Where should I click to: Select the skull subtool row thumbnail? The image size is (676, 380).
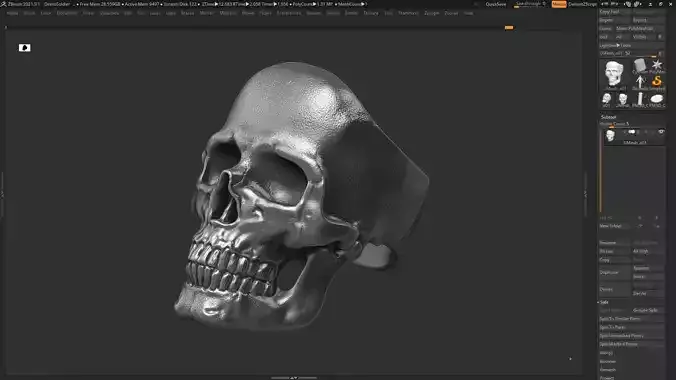pos(610,136)
